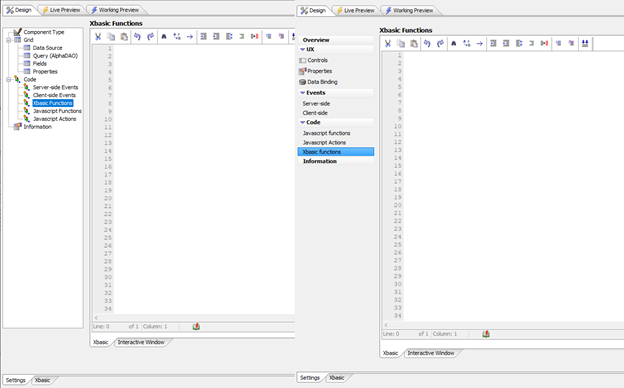The height and width of the screenshot is (388, 624).
Task: Collapse the Events section chevron in the UX sidebar
Action: [302, 93]
